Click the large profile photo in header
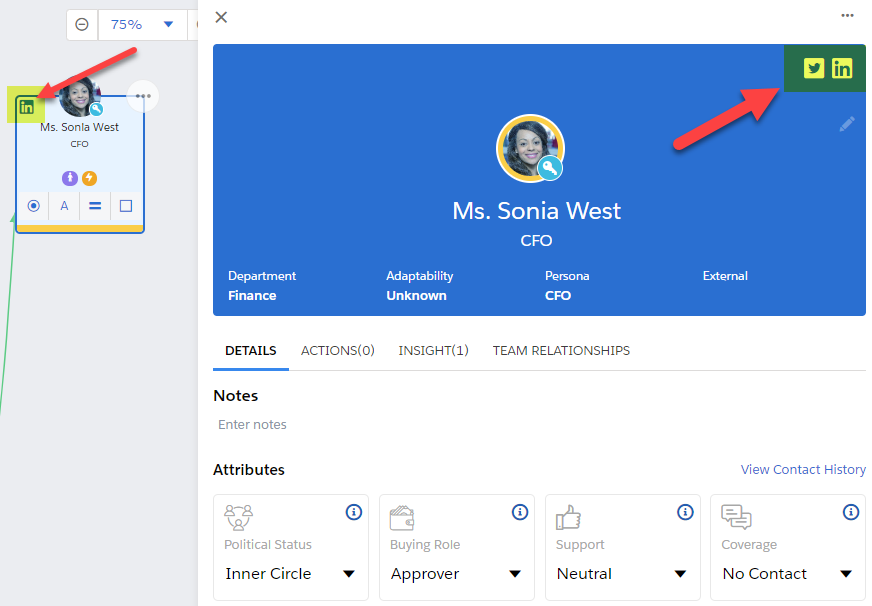Screen dimensions: 872x606 530,148
